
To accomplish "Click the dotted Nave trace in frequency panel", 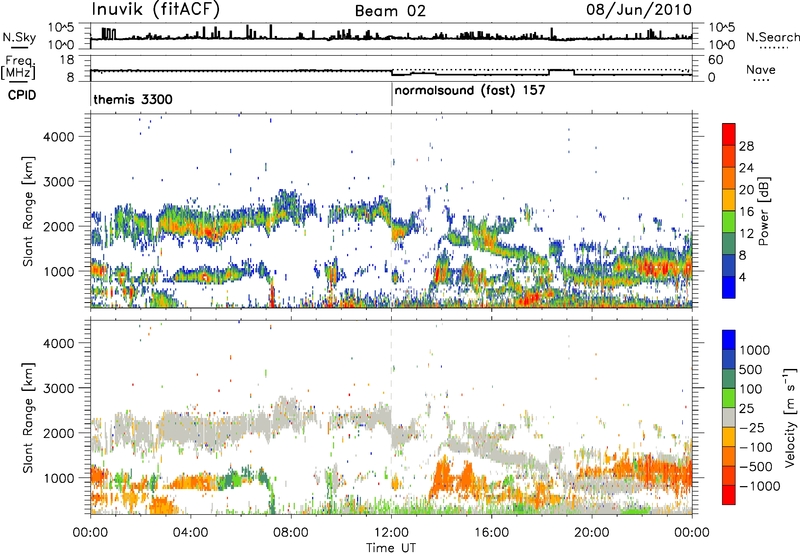I will (541, 69).
